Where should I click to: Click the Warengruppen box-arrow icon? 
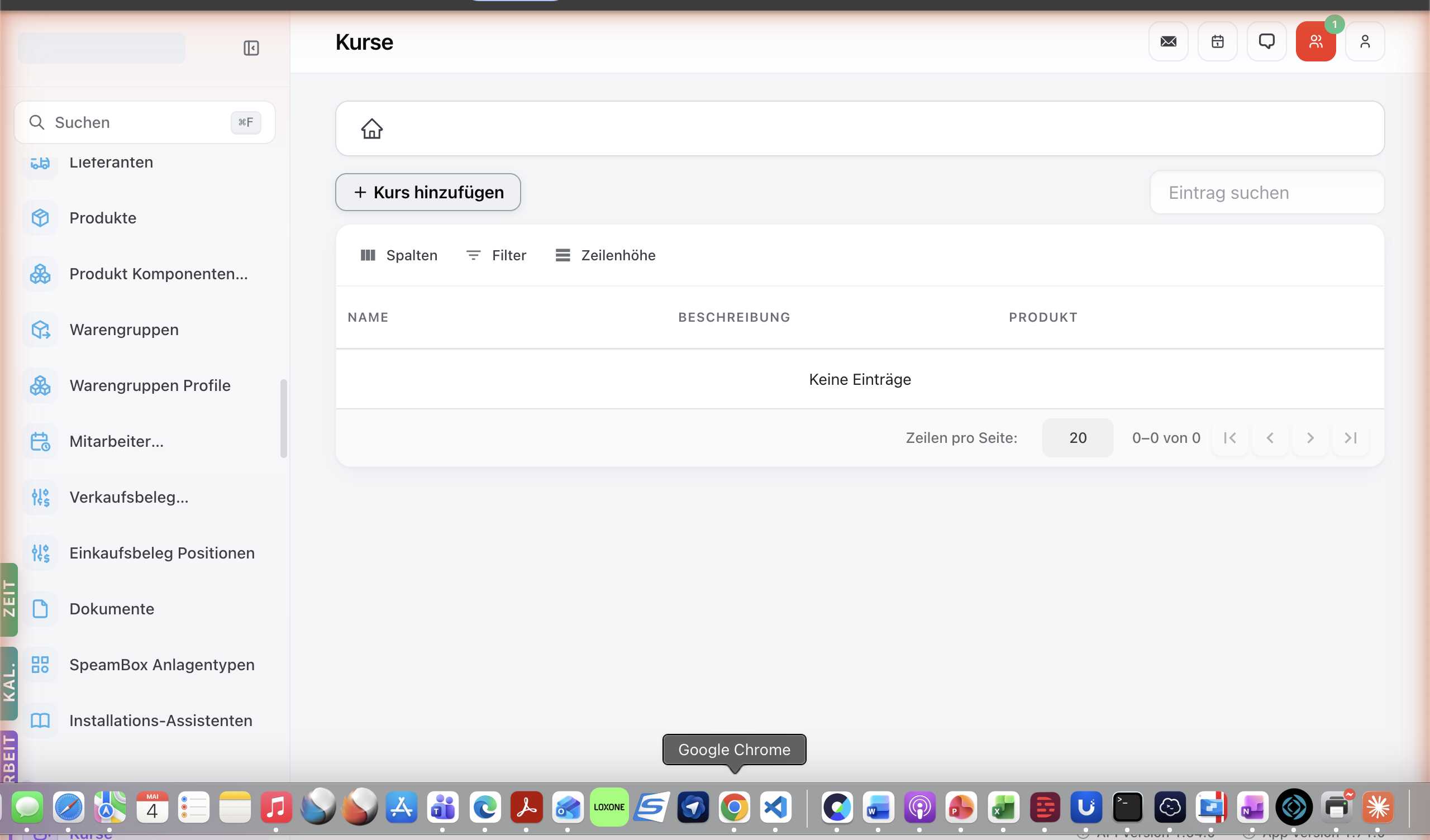[x=40, y=330]
